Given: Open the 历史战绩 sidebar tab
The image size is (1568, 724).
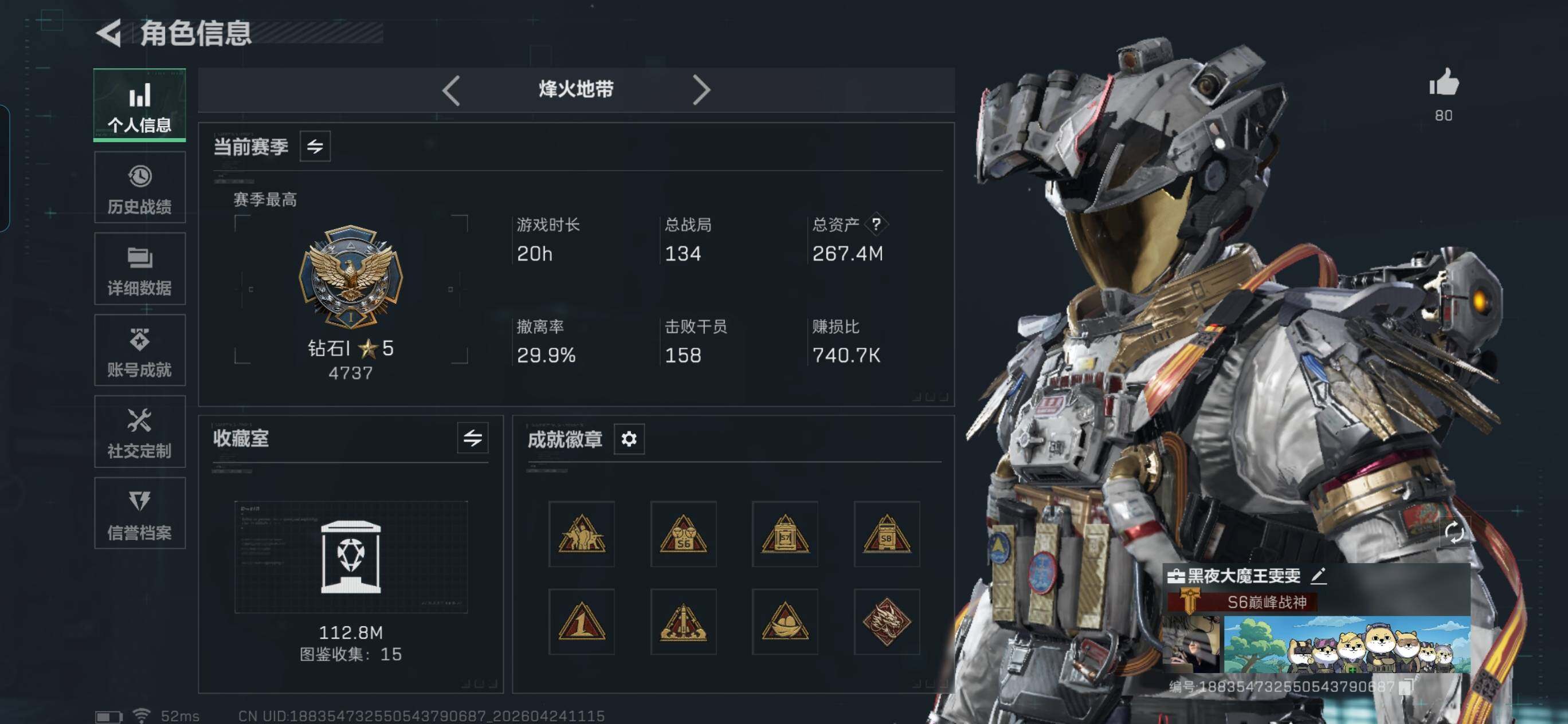Looking at the screenshot, I should [x=140, y=188].
